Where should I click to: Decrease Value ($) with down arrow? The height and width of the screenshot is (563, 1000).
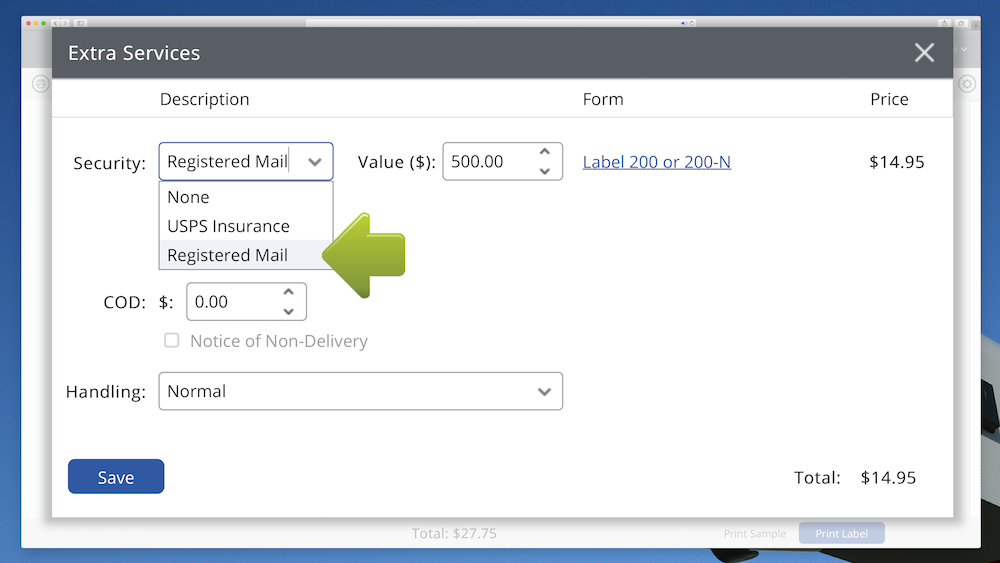pyautogui.click(x=545, y=171)
